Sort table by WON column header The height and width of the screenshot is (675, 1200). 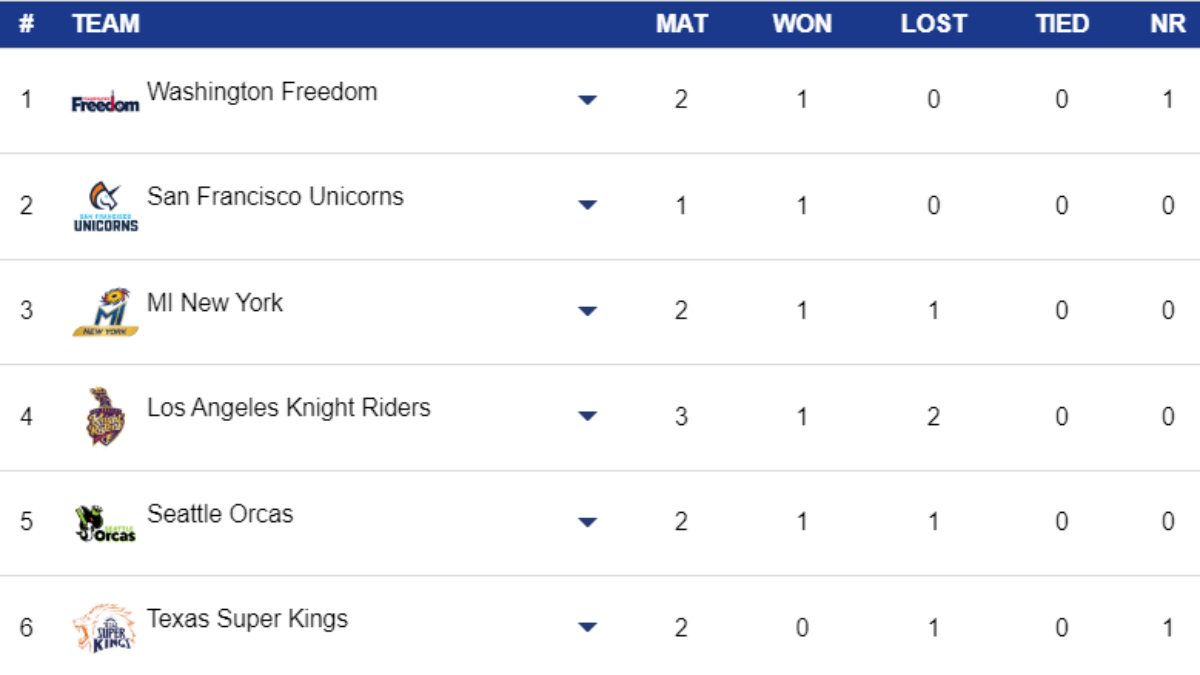point(802,24)
